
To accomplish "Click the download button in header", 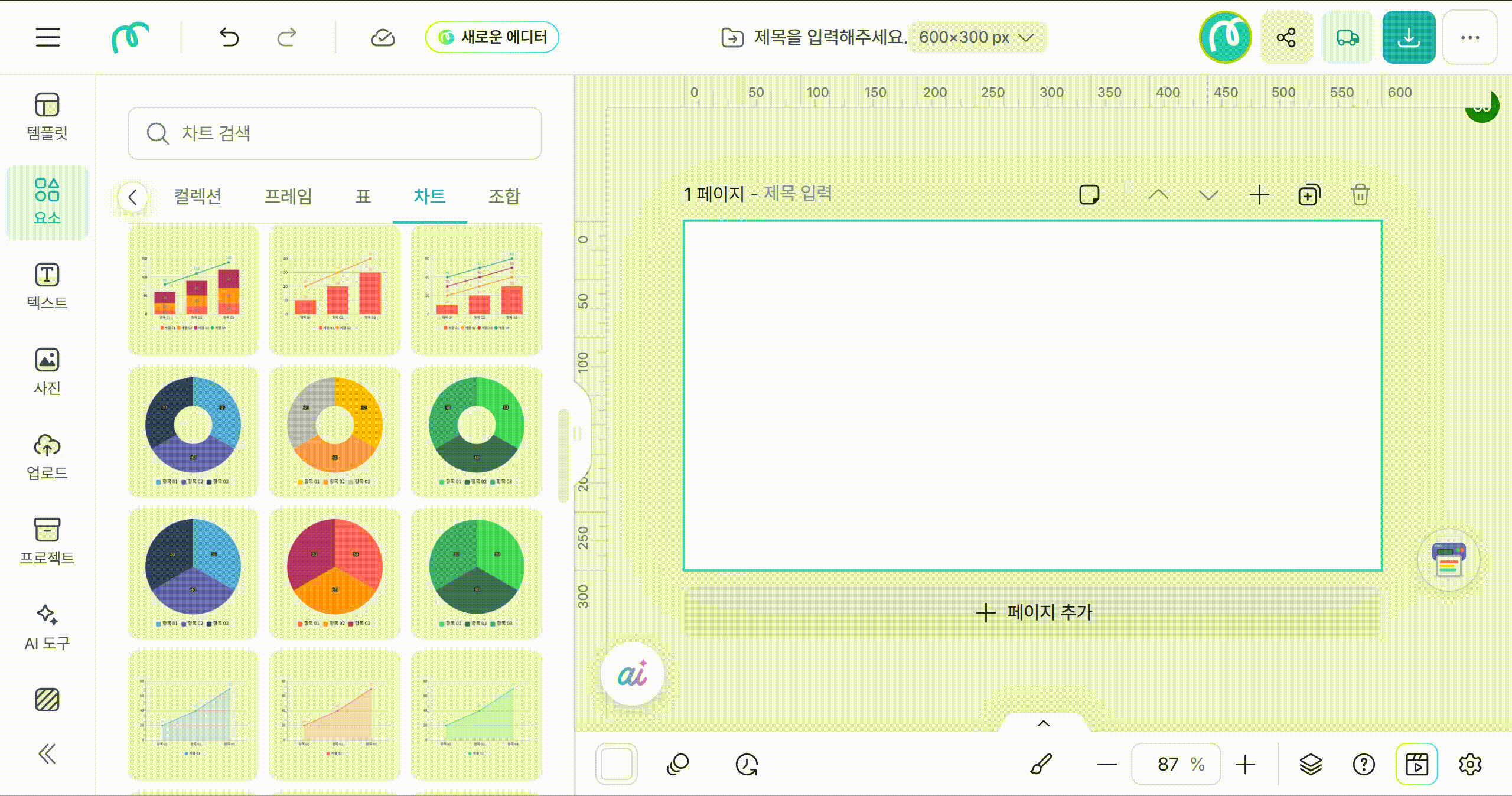I will [1409, 37].
